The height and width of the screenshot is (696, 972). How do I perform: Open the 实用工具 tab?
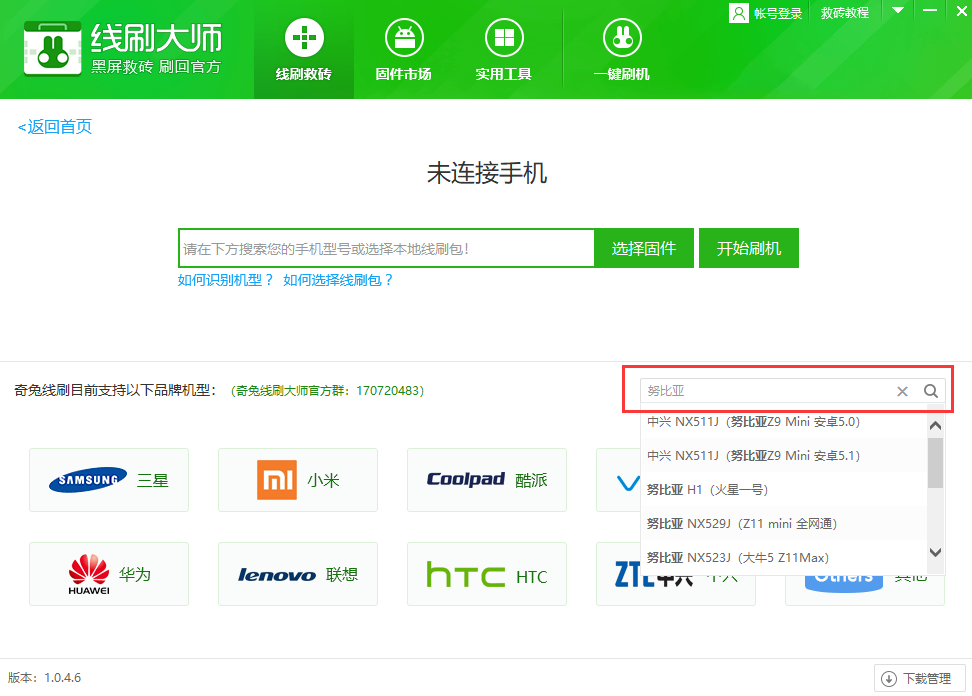click(503, 50)
